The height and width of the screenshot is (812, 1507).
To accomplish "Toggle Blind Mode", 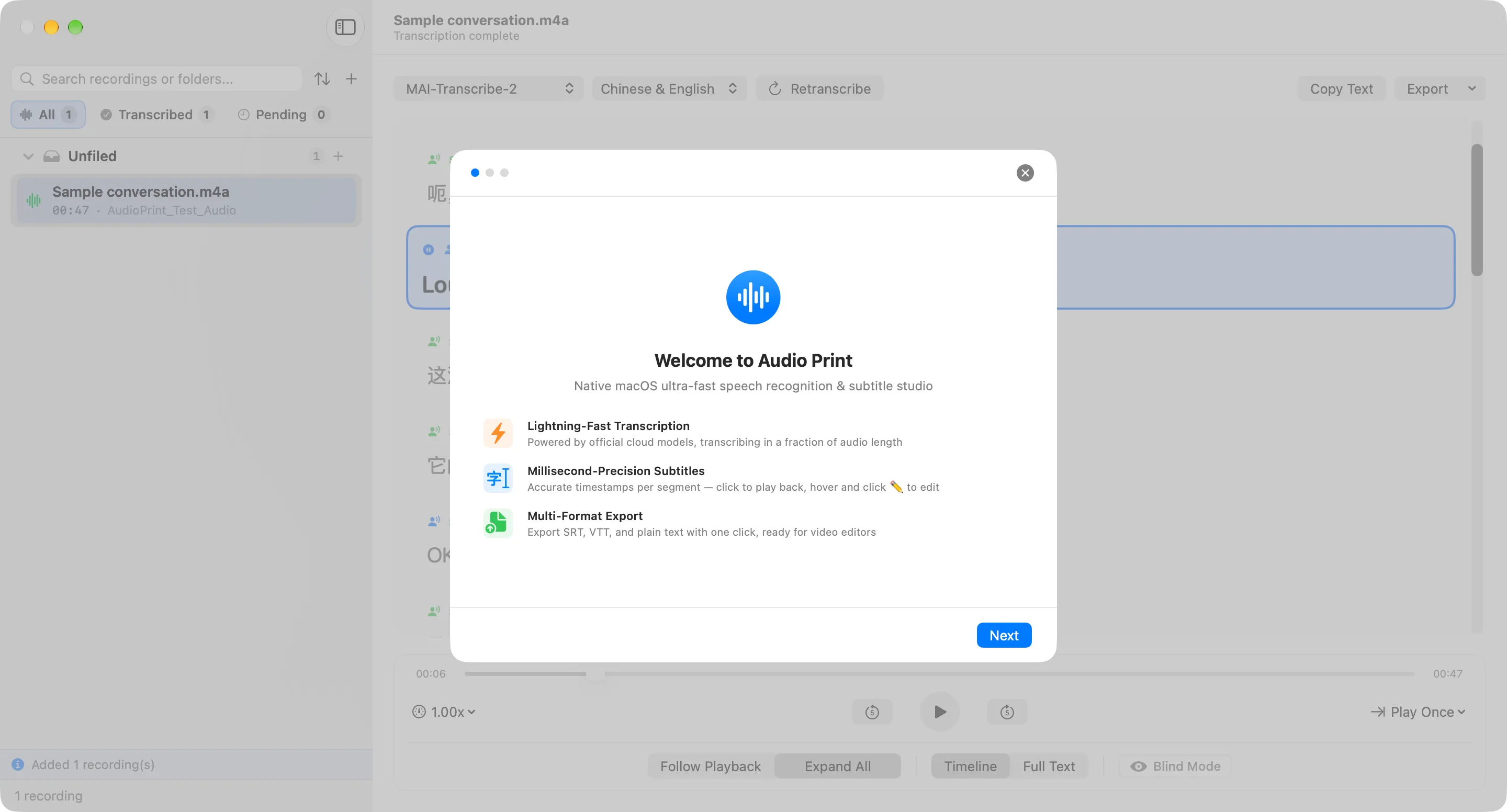I will (1175, 766).
